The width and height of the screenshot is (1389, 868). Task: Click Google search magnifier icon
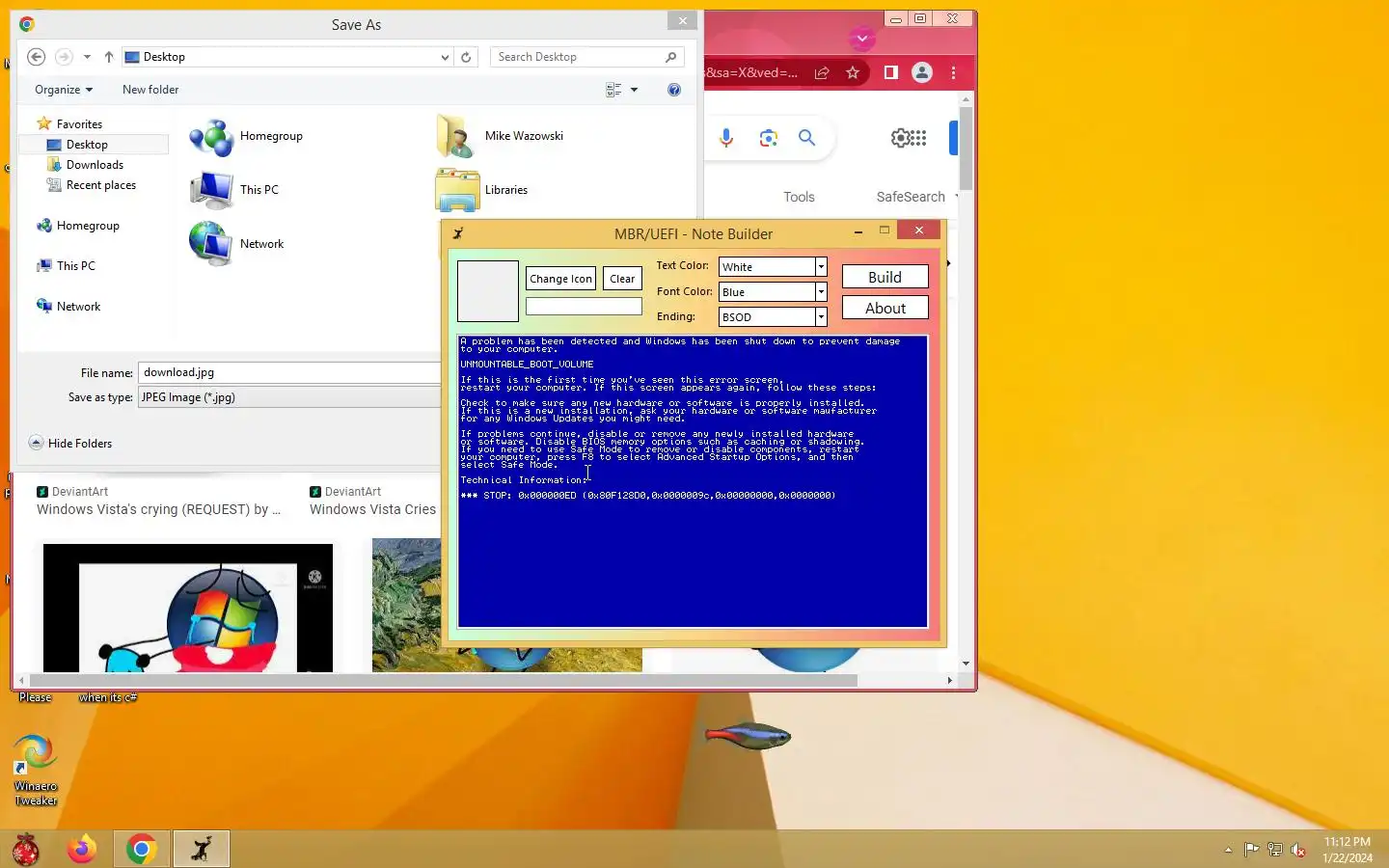click(807, 138)
